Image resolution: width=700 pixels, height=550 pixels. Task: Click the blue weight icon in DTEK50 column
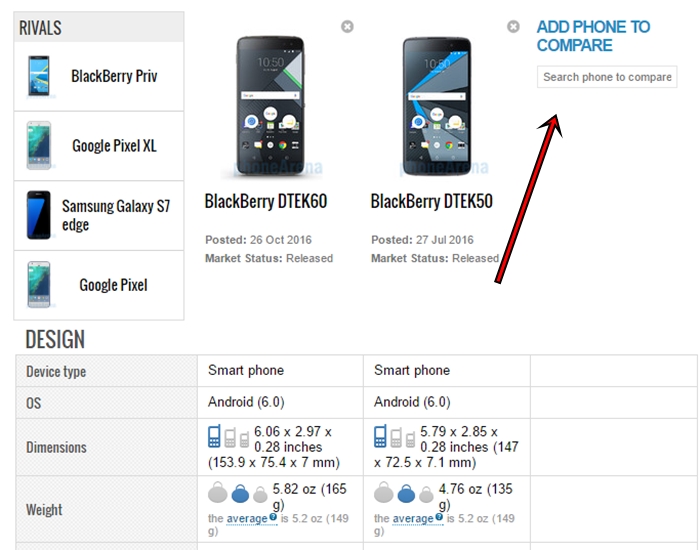coord(406,493)
